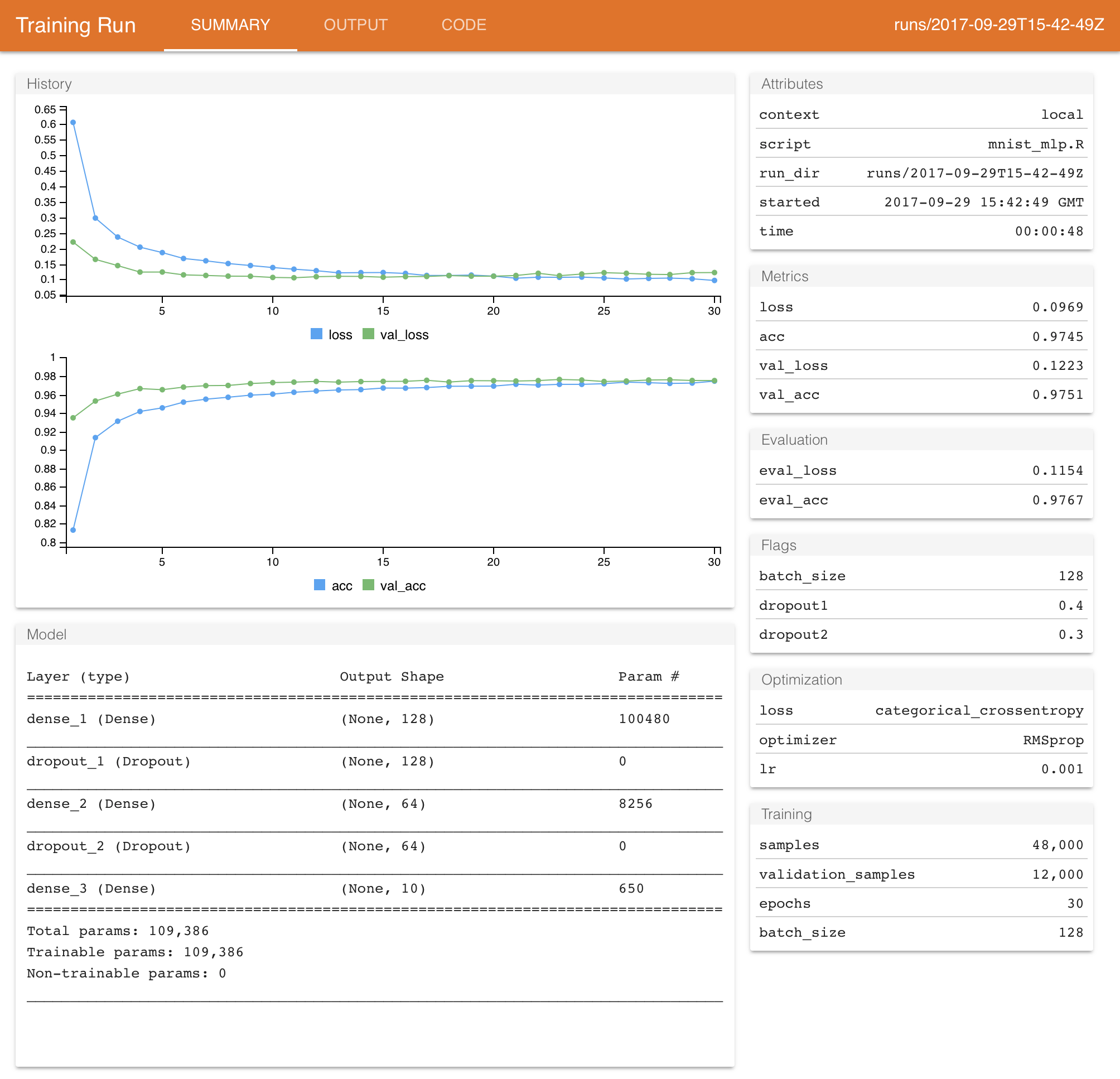The height and width of the screenshot is (1079, 1120).
Task: Click the run path in header
Action: coord(998,25)
